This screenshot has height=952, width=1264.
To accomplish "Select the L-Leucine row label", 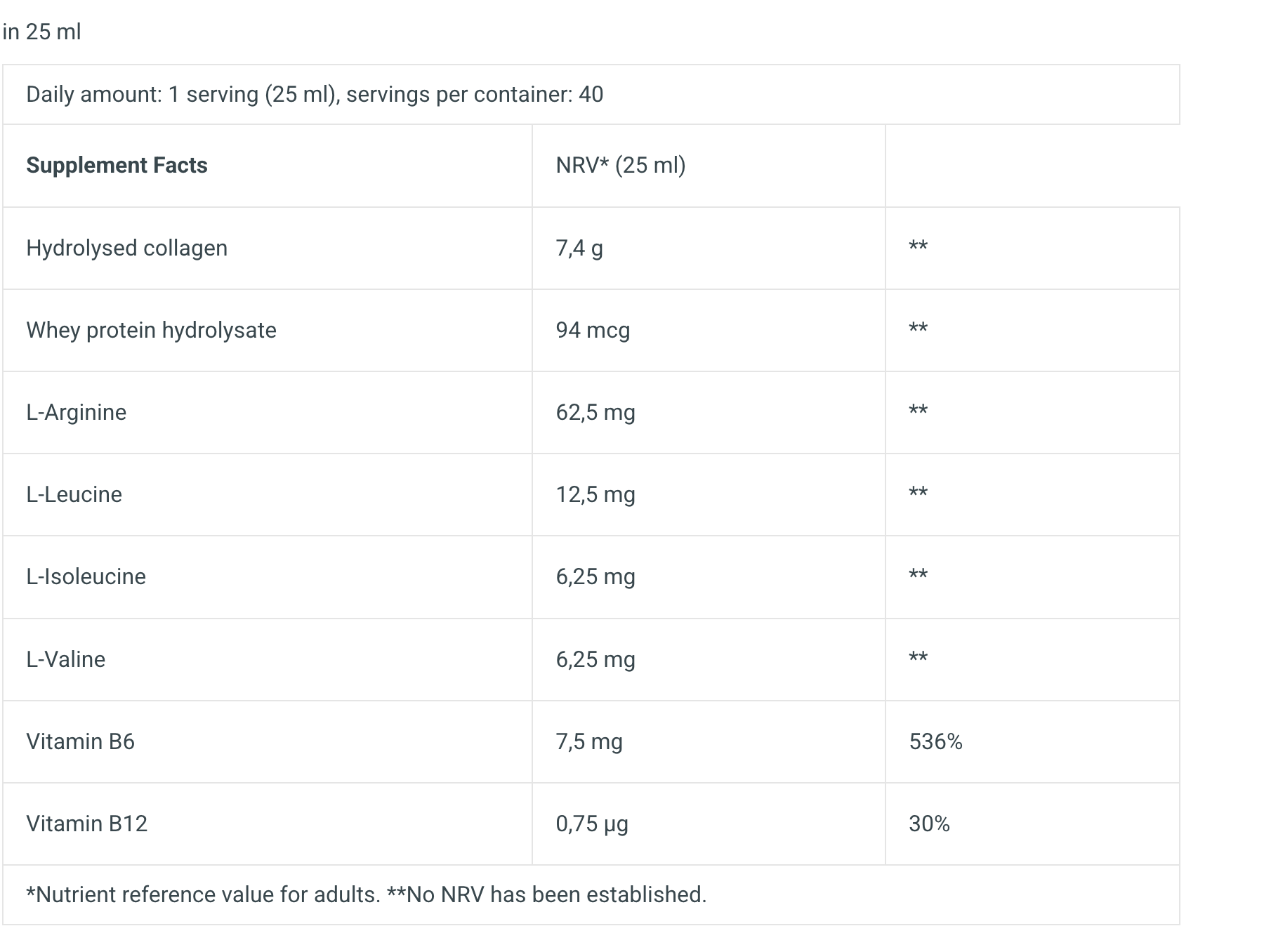I will pyautogui.click(x=74, y=495).
